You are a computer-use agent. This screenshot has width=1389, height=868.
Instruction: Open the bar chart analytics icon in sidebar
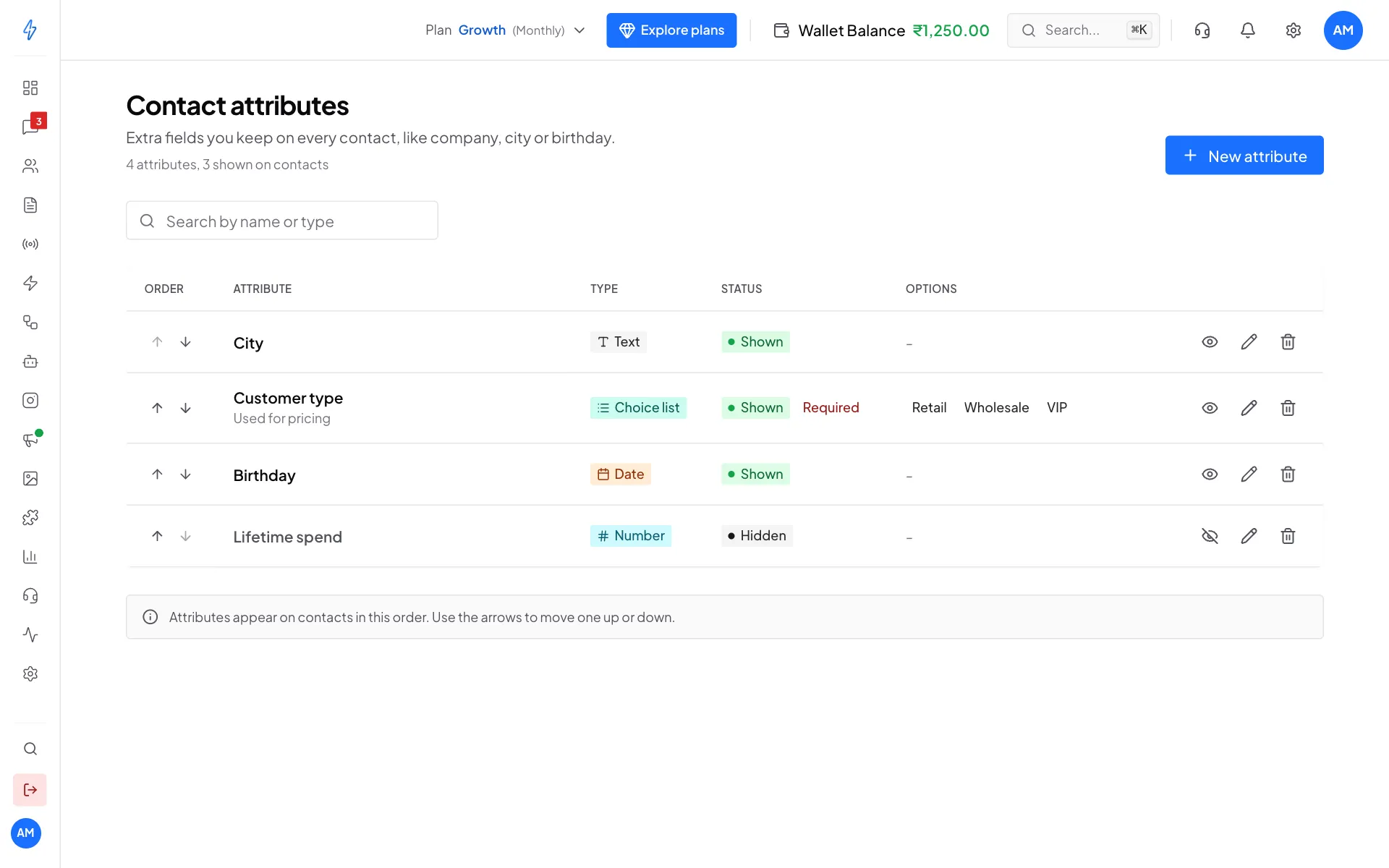pyautogui.click(x=30, y=556)
